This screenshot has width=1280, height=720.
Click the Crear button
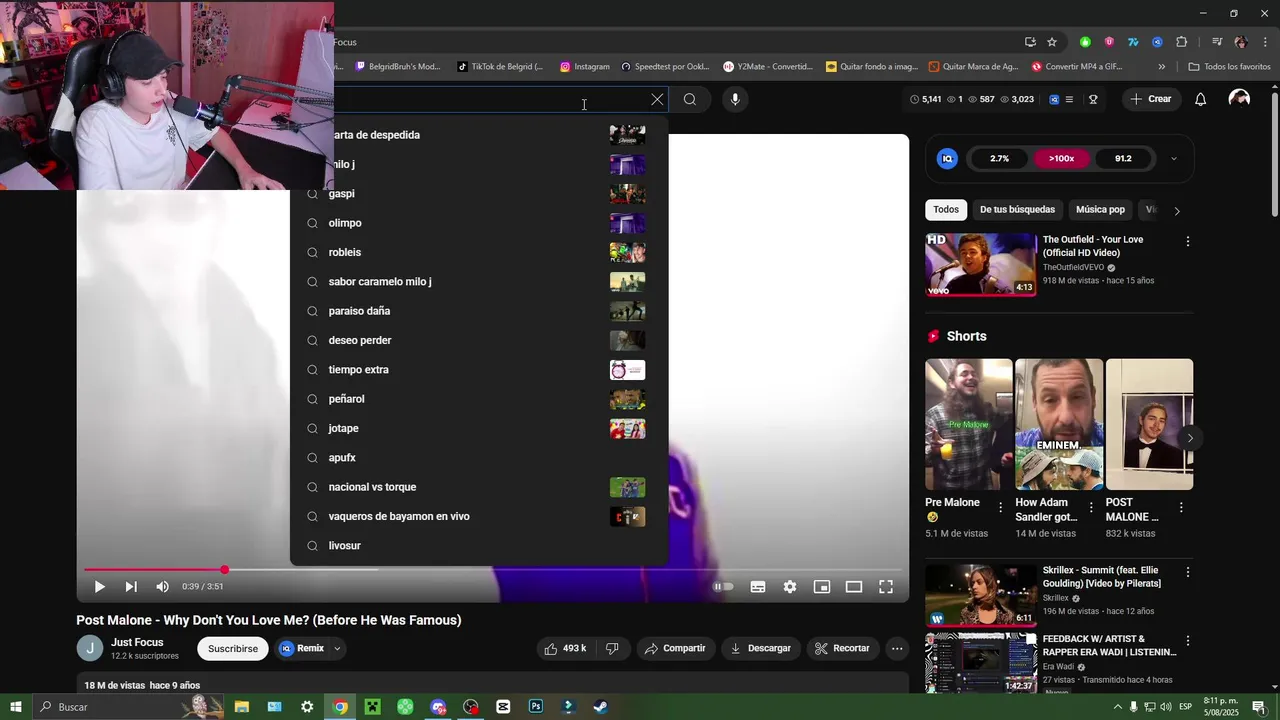click(1150, 99)
